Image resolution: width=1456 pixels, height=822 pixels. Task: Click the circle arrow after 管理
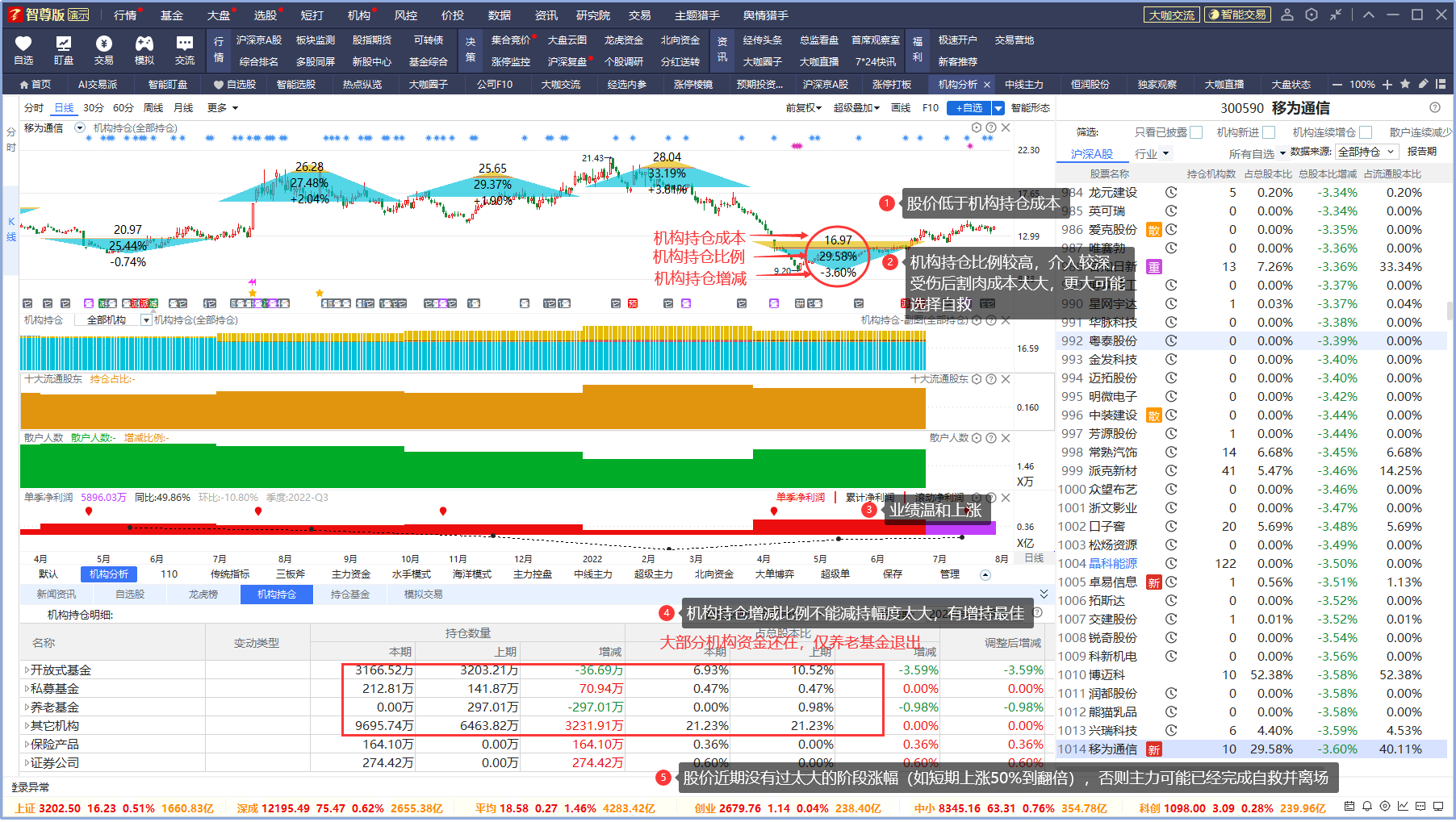click(x=985, y=575)
